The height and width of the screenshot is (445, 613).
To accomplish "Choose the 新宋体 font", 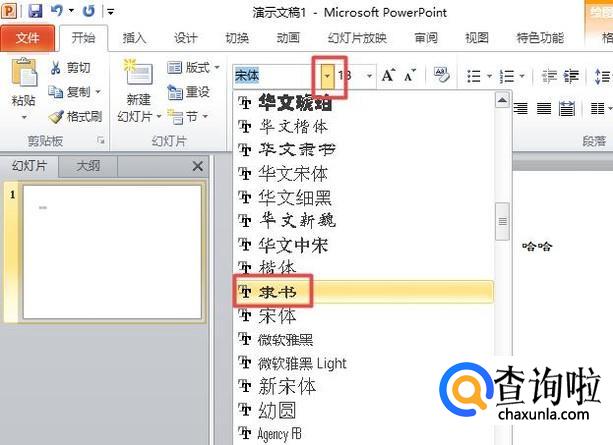I will [x=363, y=387].
